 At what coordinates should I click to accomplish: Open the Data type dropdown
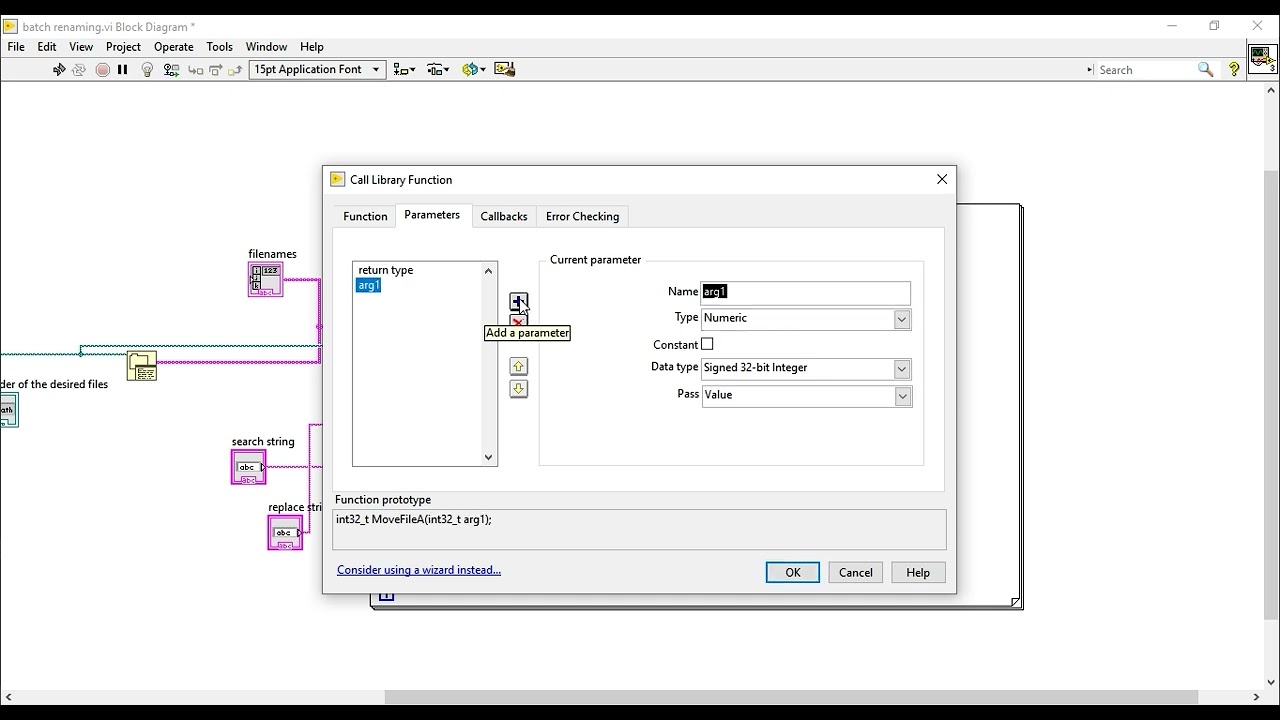[806, 369]
